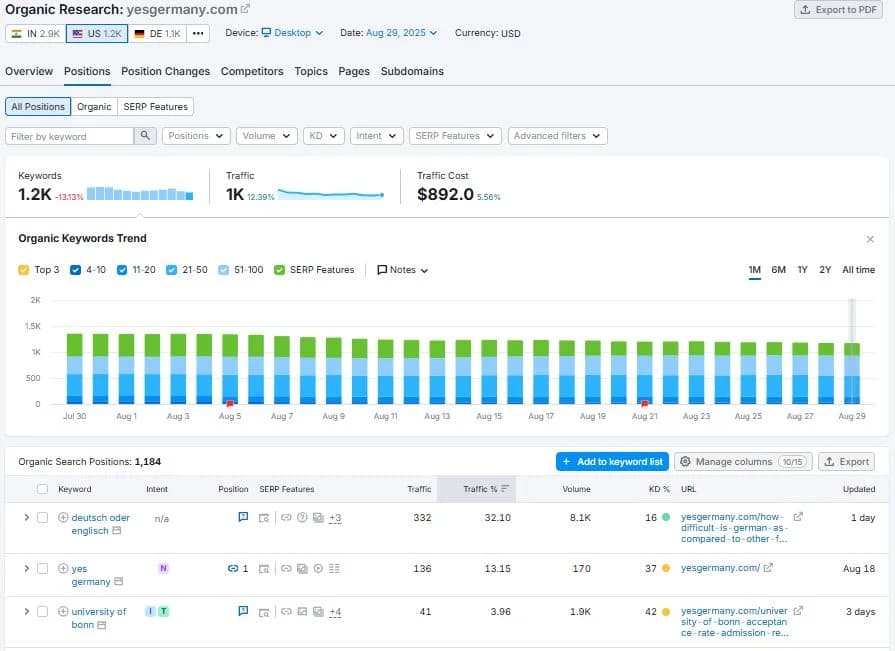
Task: Switch to the Position Changes tab
Action: tap(166, 71)
